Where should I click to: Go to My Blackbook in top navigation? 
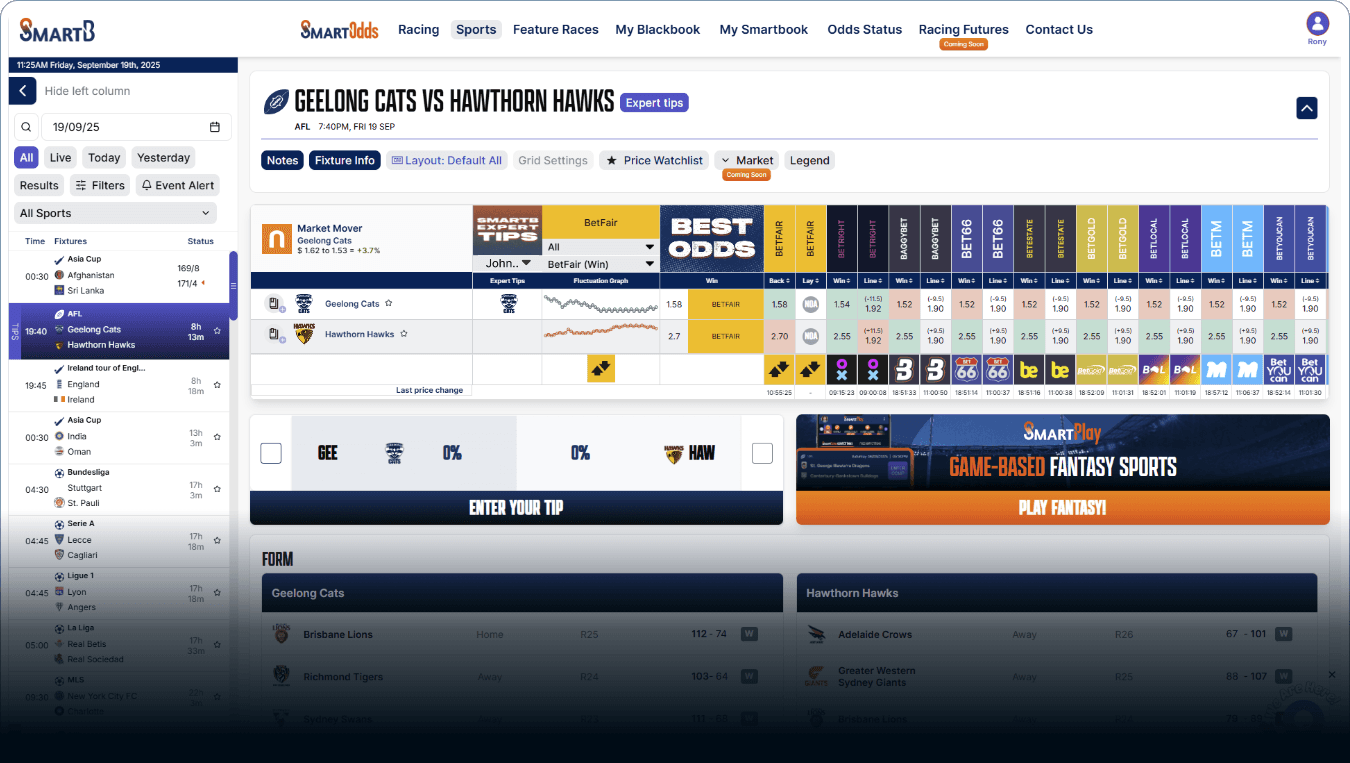[x=657, y=30]
